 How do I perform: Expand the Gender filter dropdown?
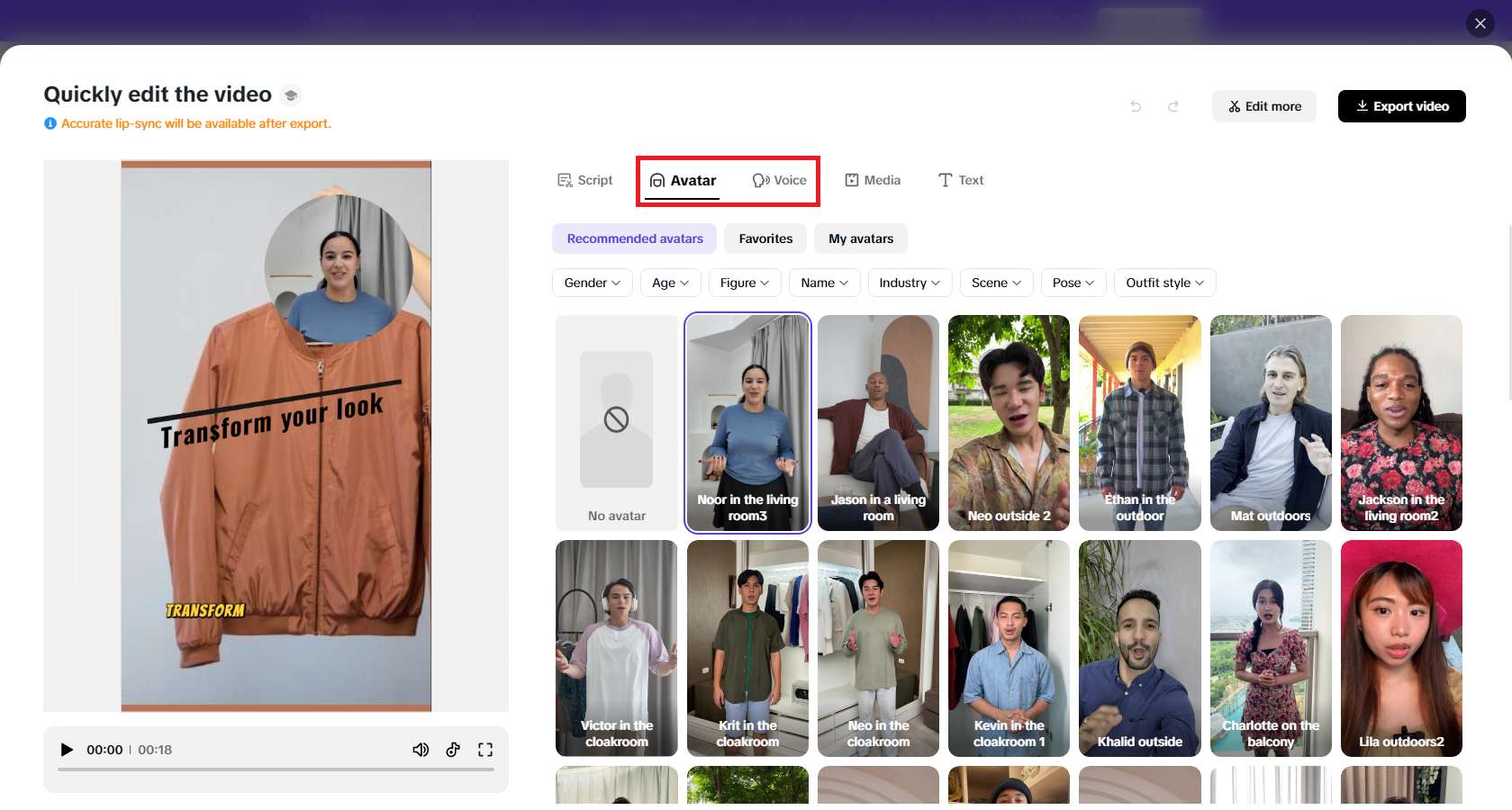tap(592, 283)
